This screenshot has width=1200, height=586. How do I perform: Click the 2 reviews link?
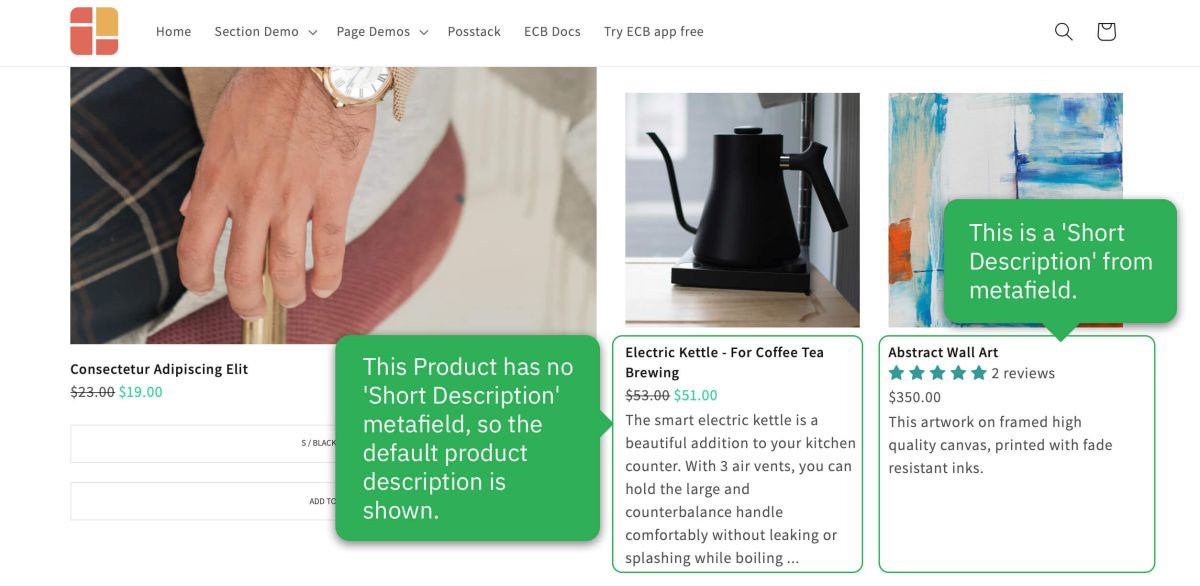pos(1023,374)
